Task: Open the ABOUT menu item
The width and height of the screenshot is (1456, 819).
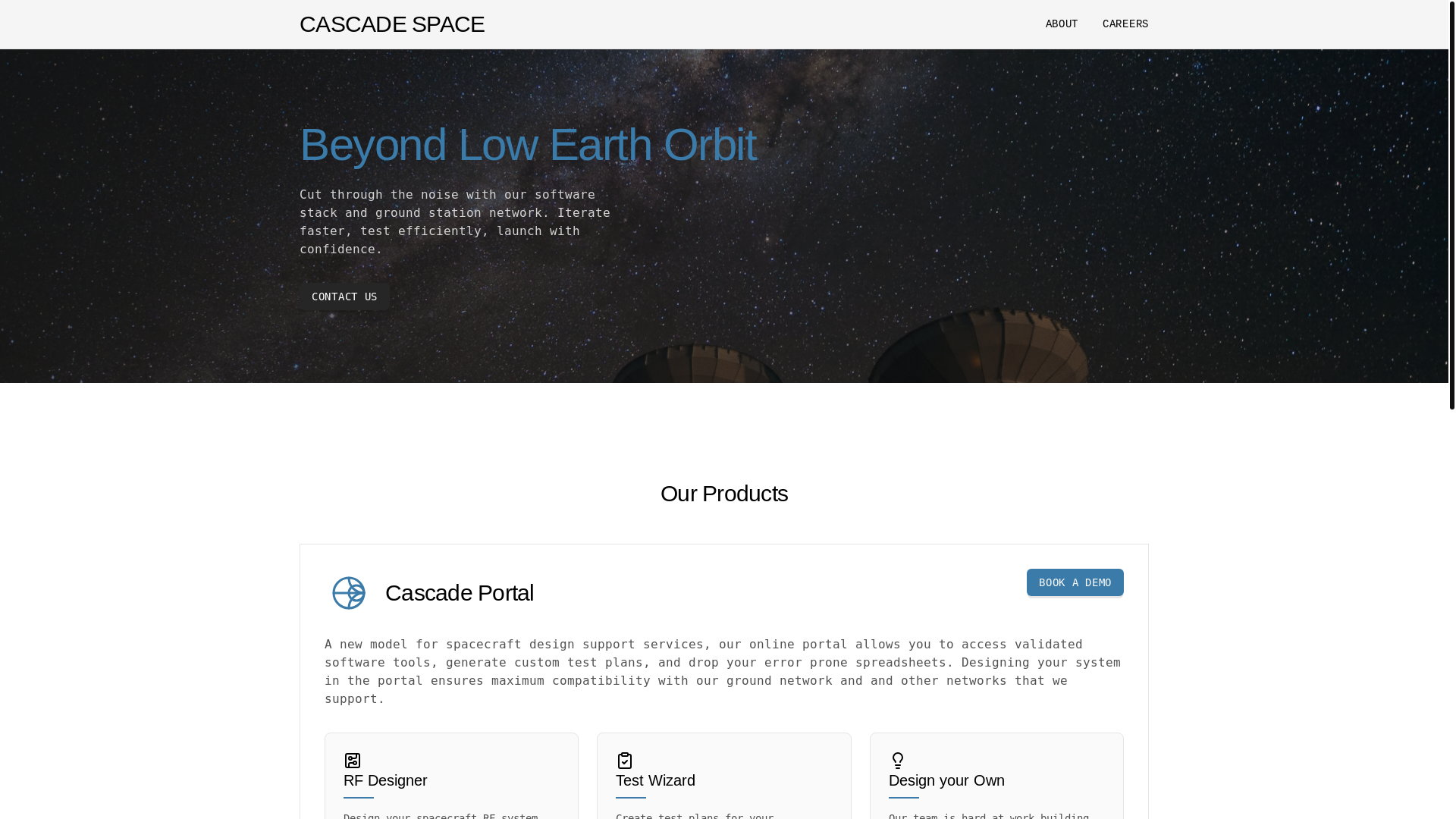Action: 1062,24
